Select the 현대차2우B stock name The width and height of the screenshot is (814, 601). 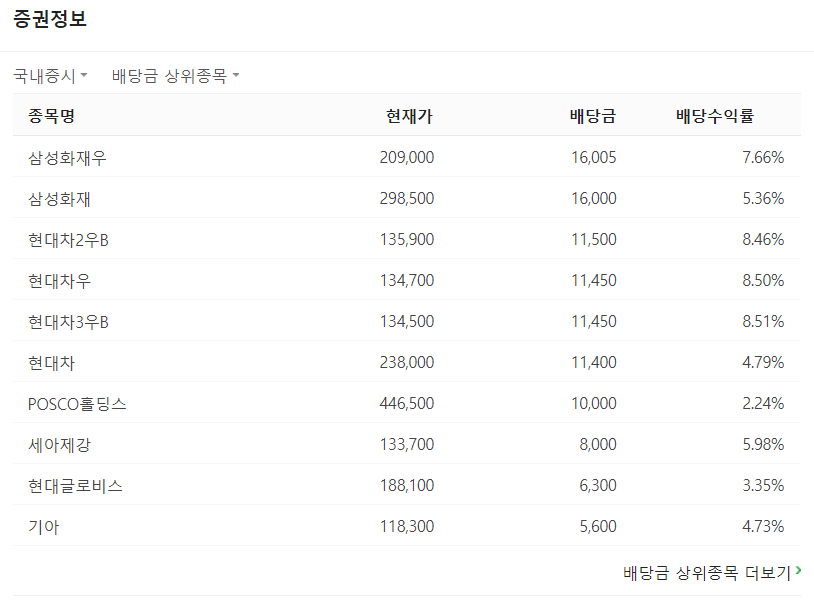68,239
